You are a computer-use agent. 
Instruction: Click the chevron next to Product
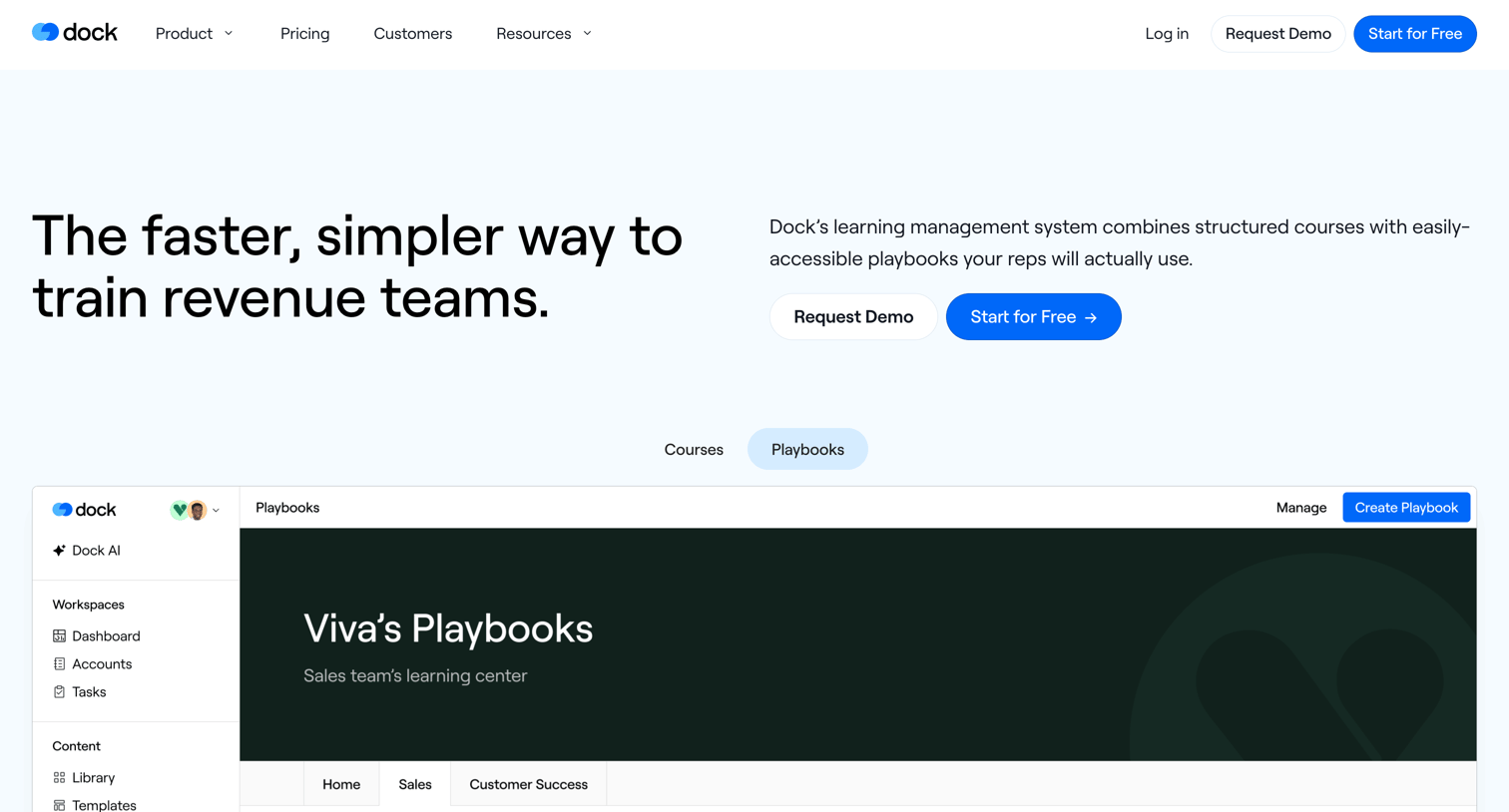click(x=229, y=34)
